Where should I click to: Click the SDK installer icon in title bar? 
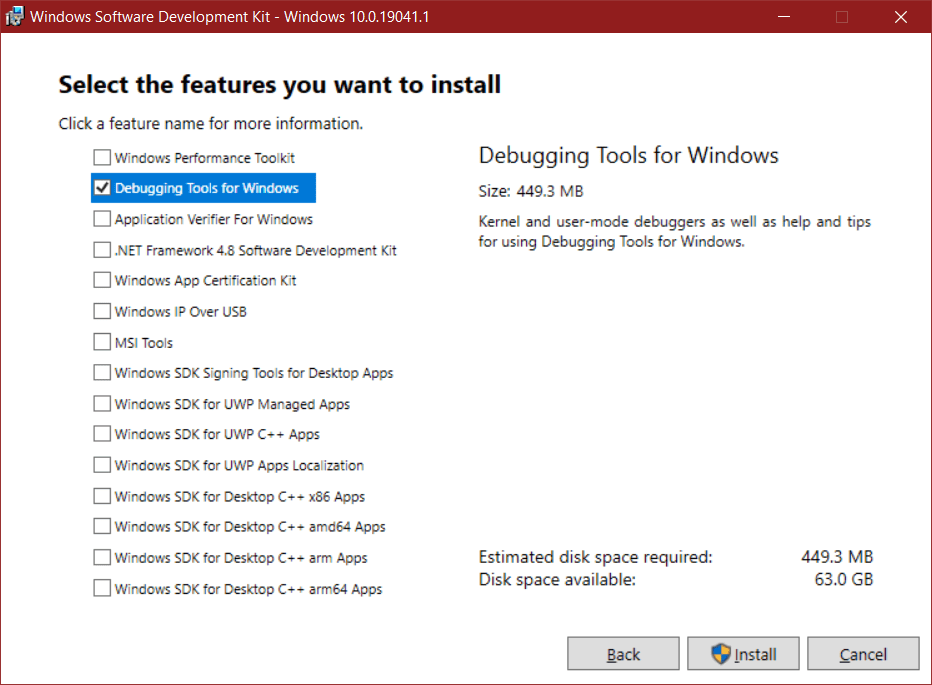[14, 16]
